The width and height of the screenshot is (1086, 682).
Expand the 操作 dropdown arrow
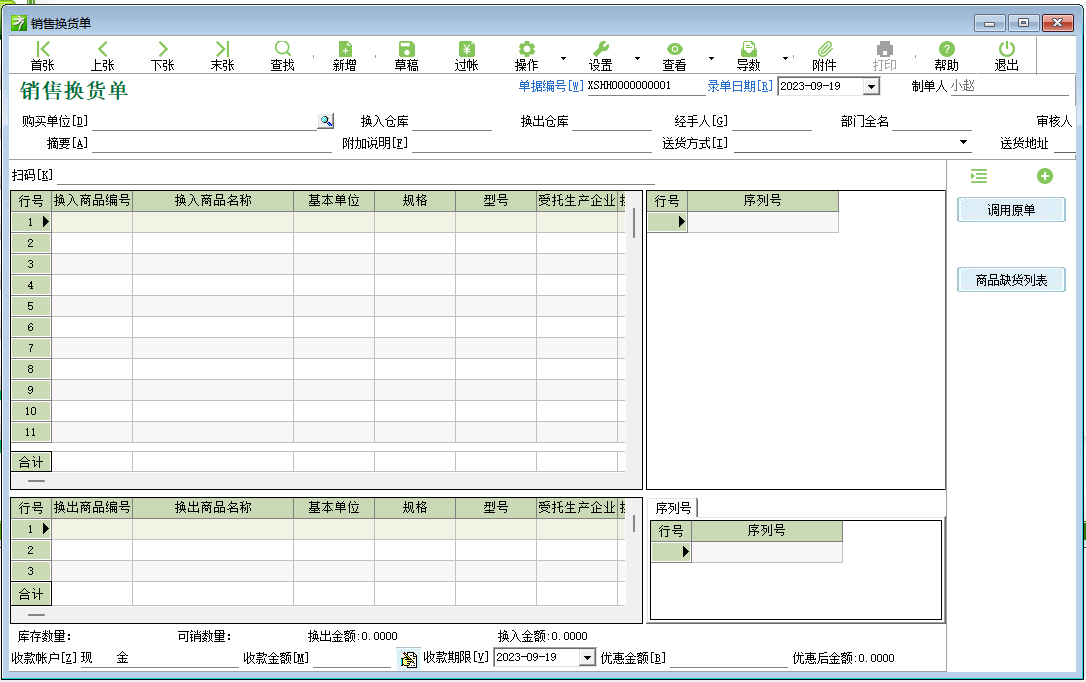click(563, 58)
